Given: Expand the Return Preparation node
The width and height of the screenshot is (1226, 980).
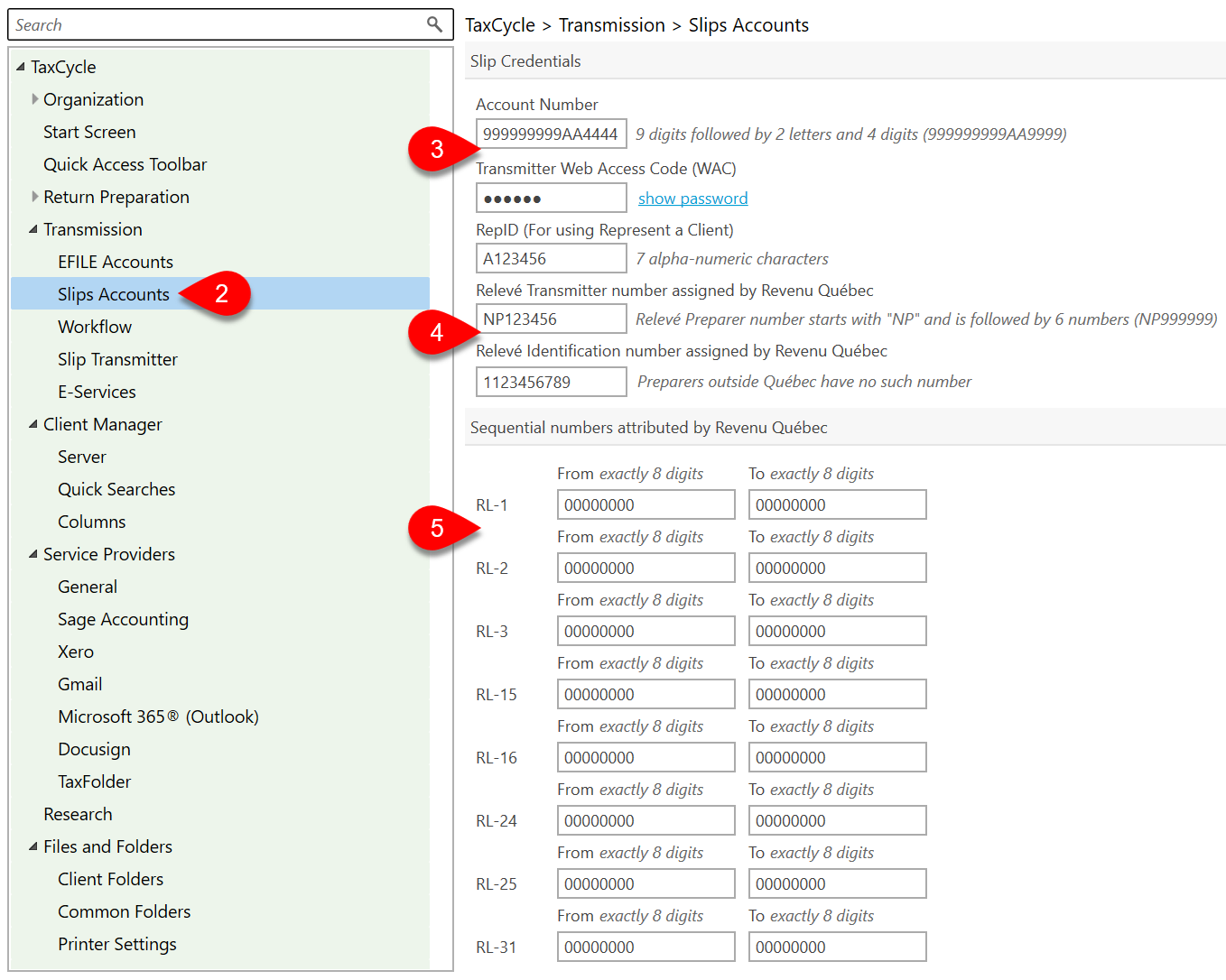Looking at the screenshot, I should point(35,197).
